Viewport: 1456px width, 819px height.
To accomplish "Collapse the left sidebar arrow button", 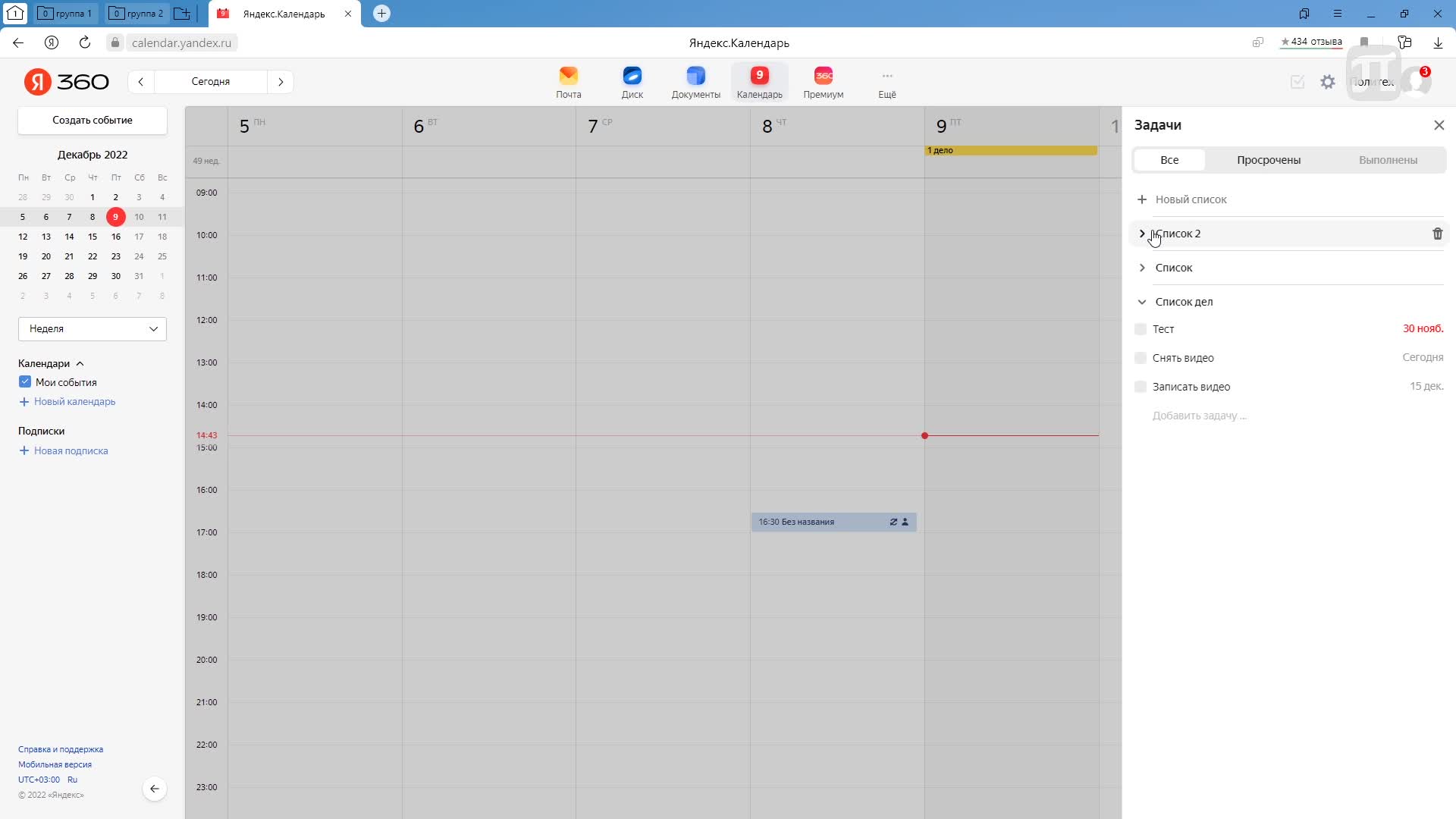I will pos(154,789).
